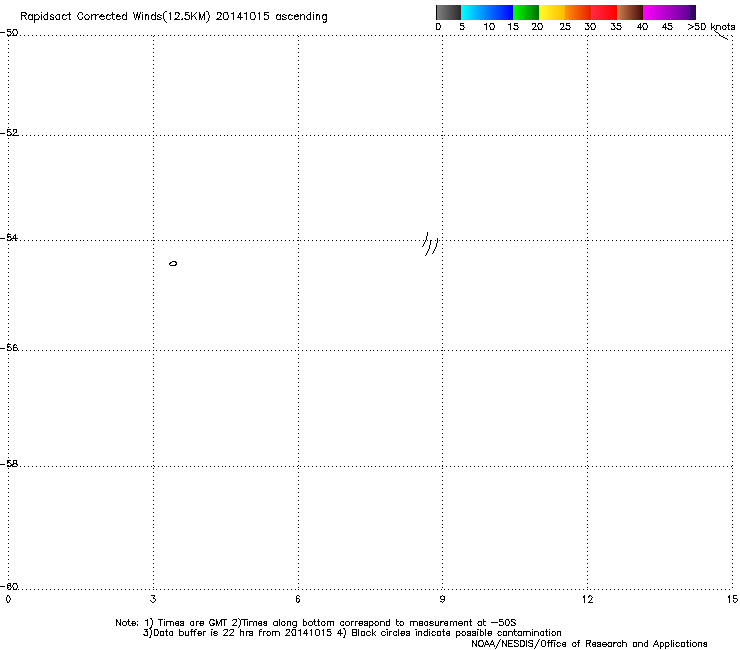The image size is (740, 650).
Task: Pick the red 30-35 knots legend color
Action: click(604, 12)
